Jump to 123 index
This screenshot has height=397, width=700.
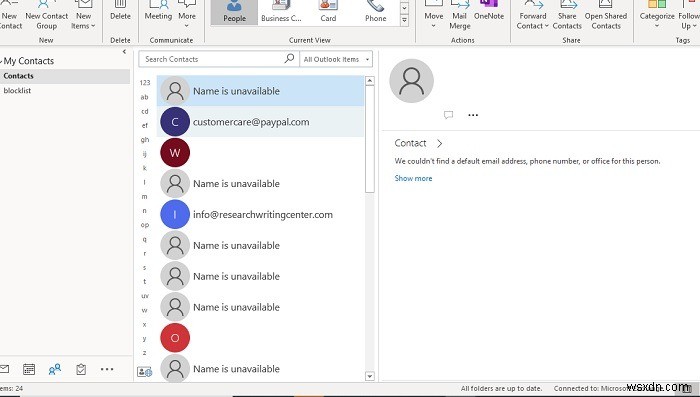point(145,83)
